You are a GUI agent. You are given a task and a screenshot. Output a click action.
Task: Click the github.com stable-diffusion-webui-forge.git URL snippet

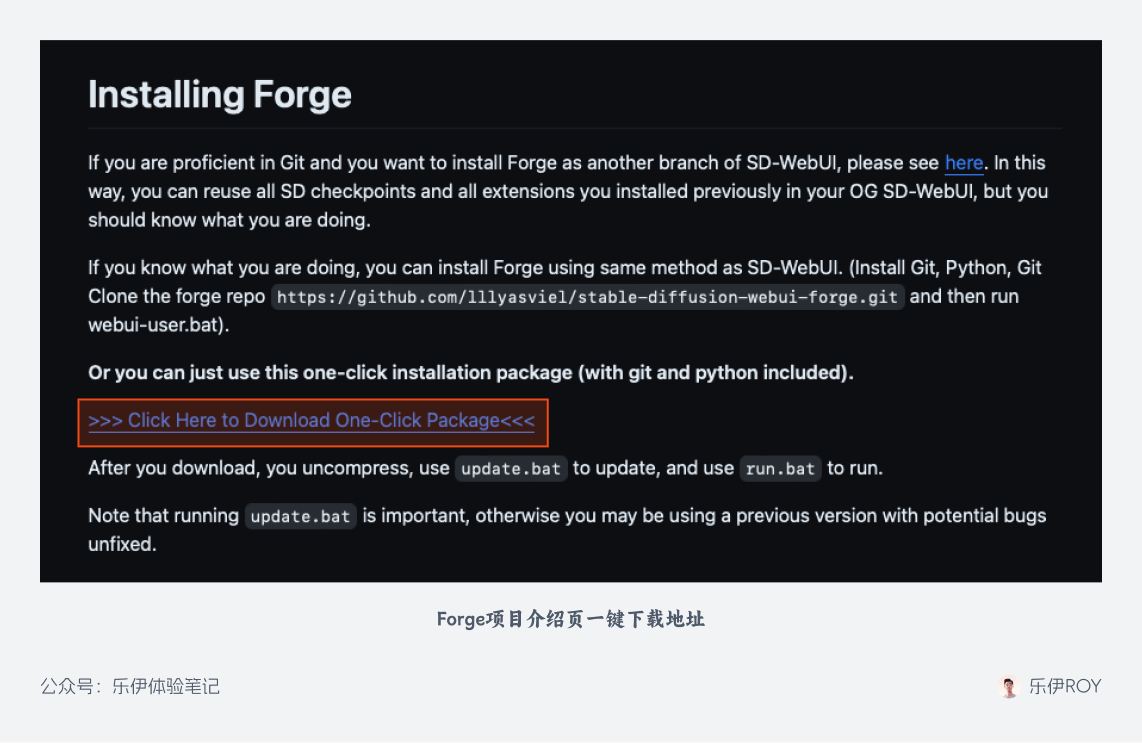click(x=587, y=297)
